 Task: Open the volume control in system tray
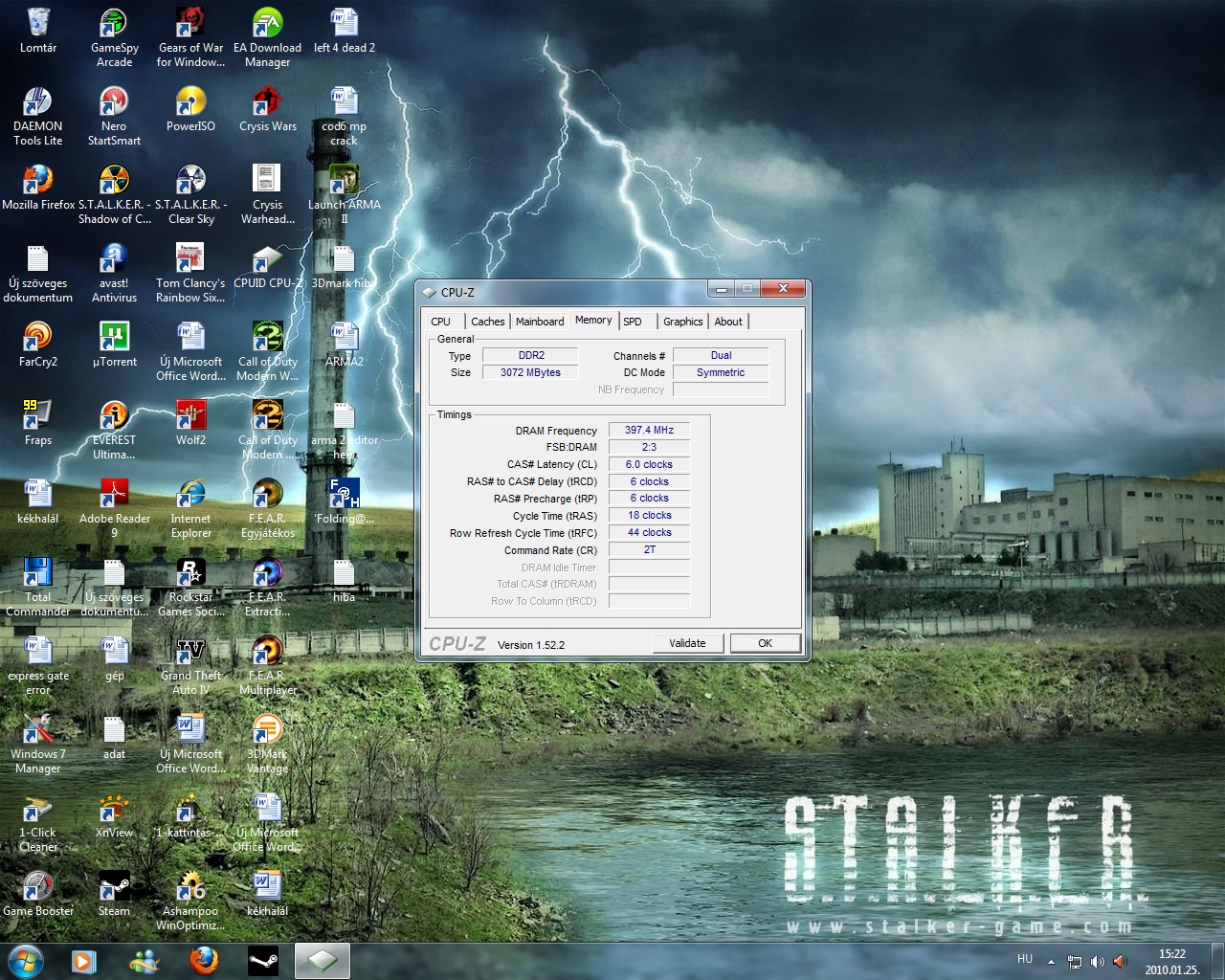[1097, 961]
